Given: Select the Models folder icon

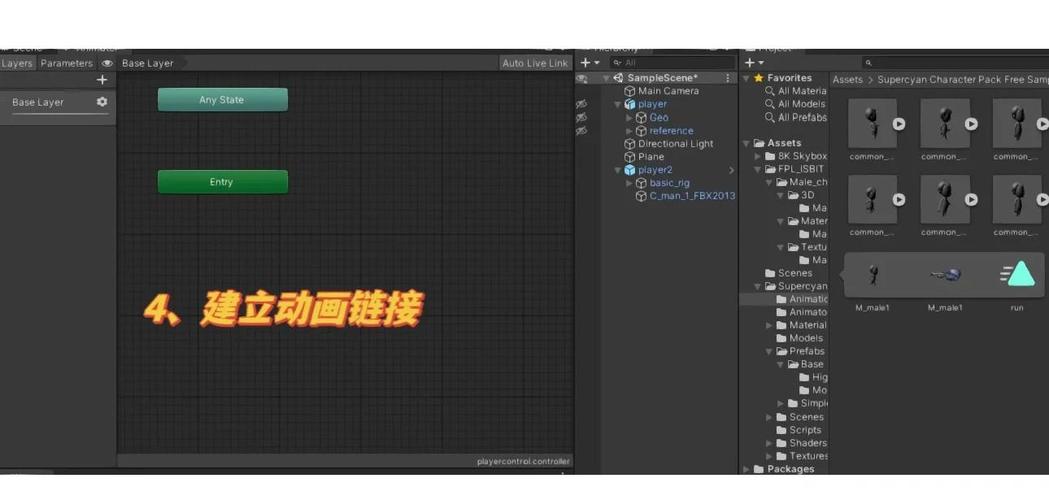Looking at the screenshot, I should [x=781, y=338].
